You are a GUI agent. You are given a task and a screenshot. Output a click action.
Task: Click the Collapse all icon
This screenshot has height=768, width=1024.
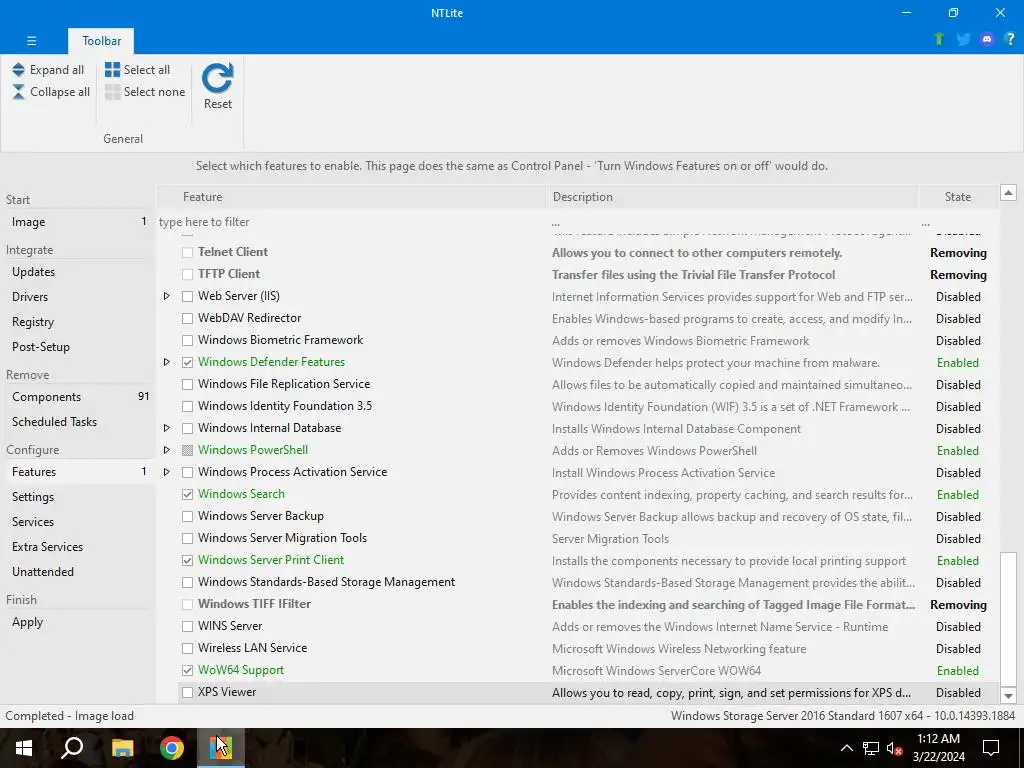point(18,92)
